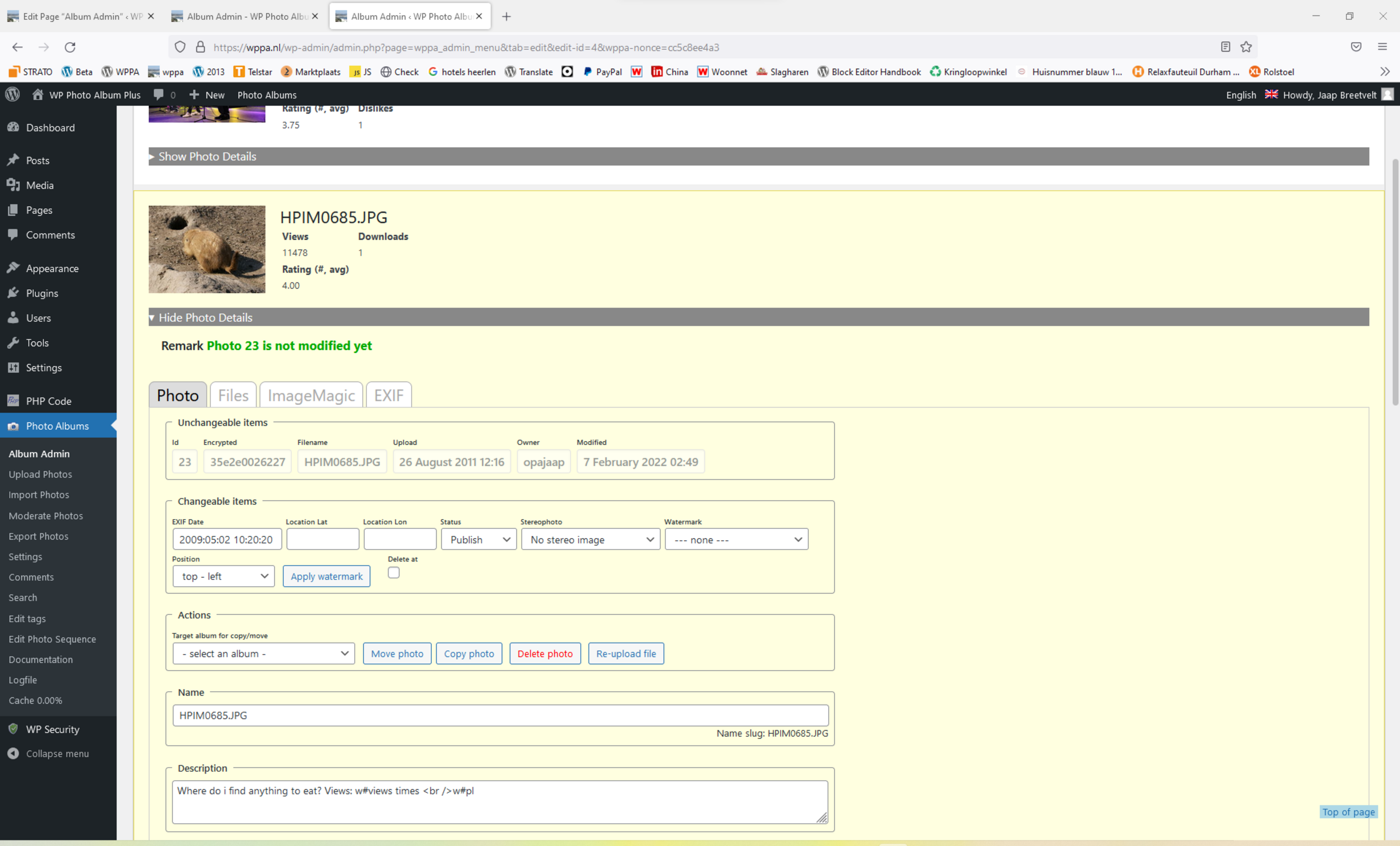Open the Status dropdown showing Publish
1400x846 pixels.
tap(478, 540)
